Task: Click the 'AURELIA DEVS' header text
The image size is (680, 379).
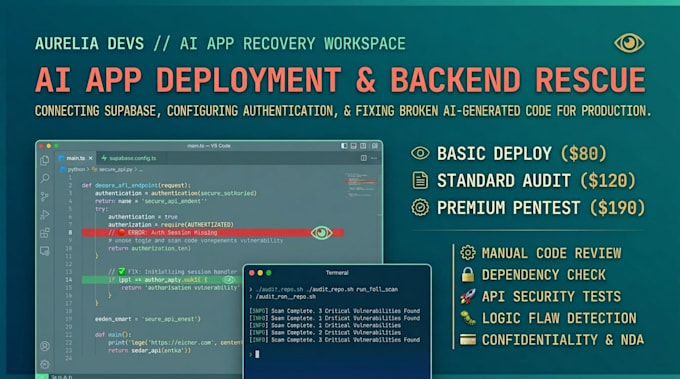Action: click(89, 44)
